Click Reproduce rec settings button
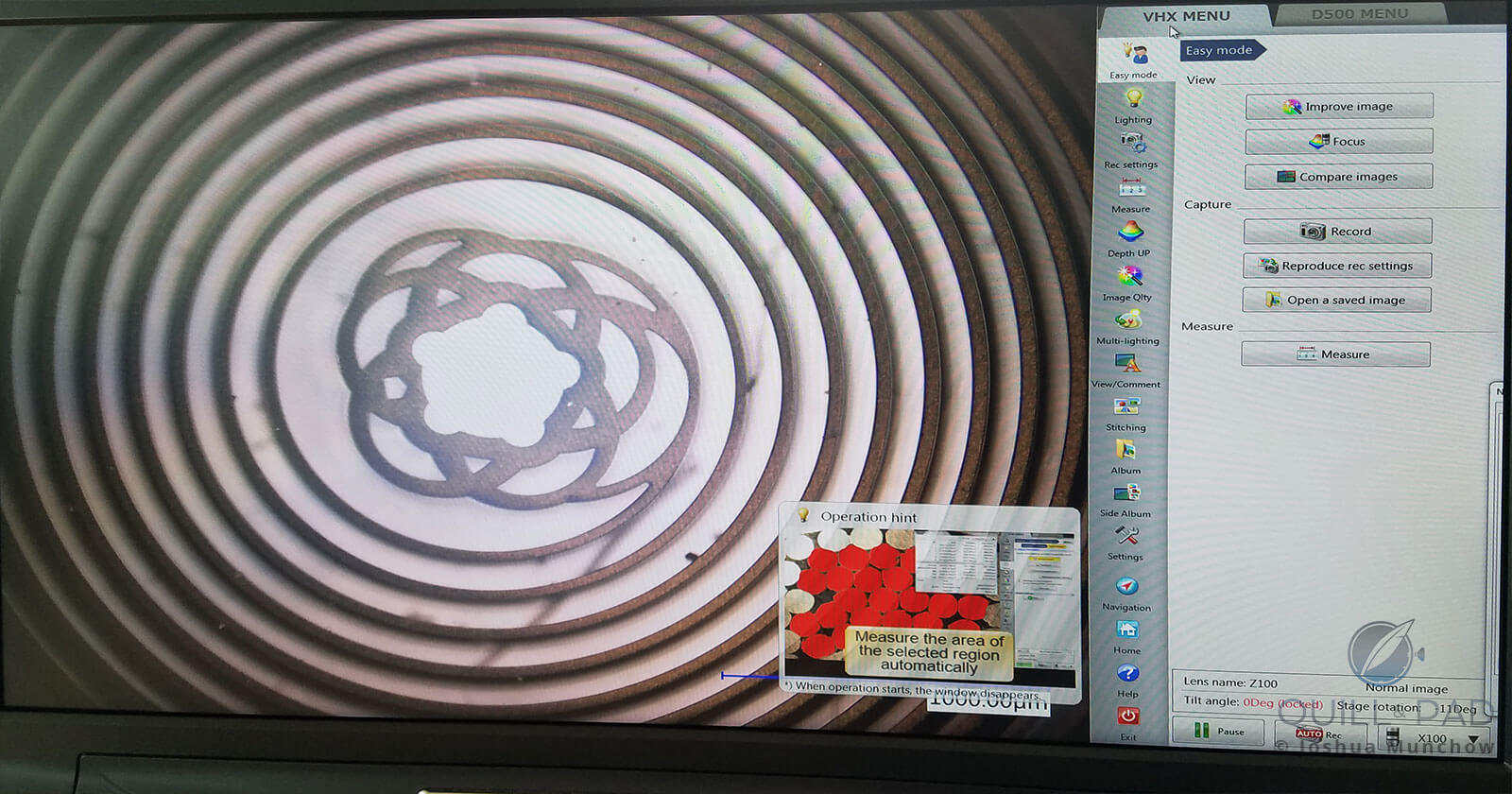 pos(1336,265)
